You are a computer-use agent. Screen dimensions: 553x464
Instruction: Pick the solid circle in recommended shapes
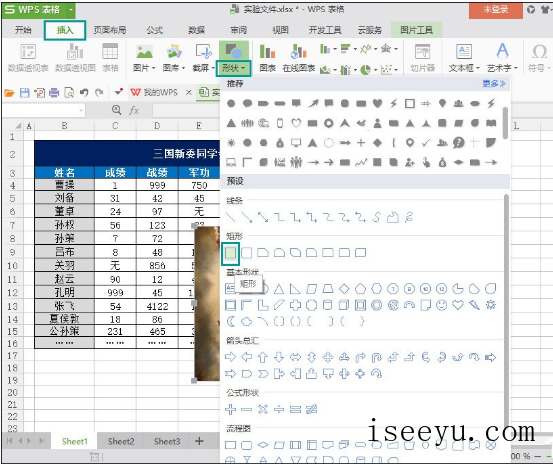[x=231, y=103]
